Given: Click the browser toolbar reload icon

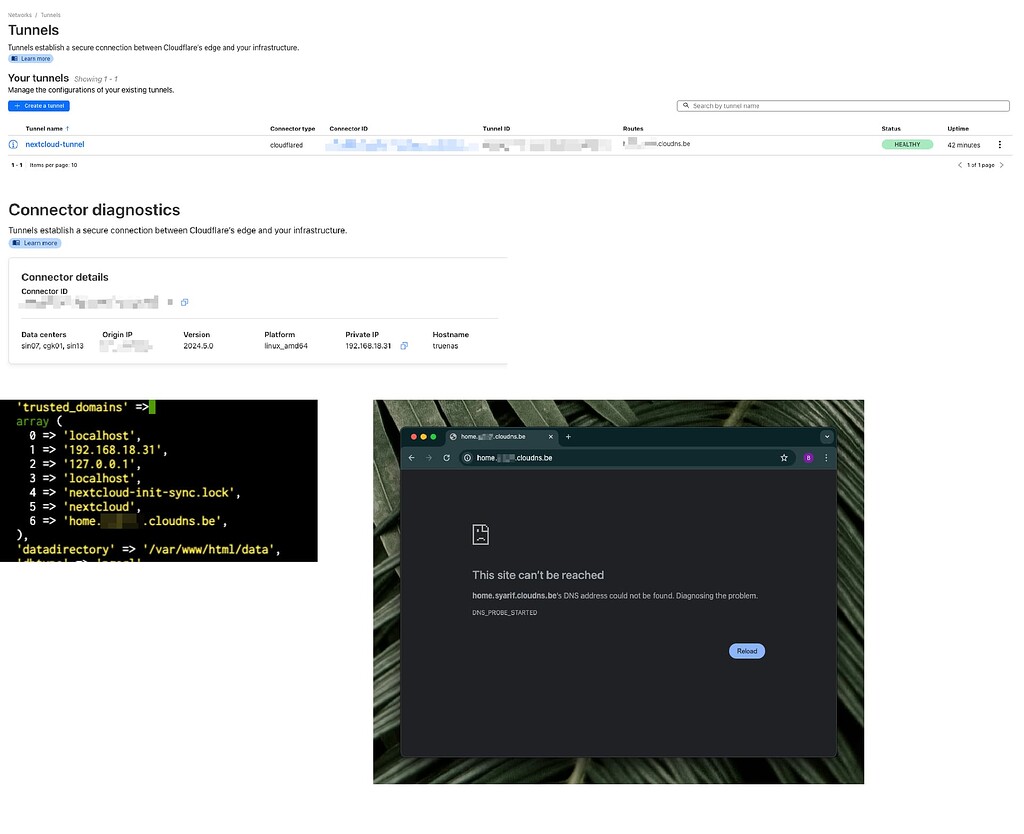Looking at the screenshot, I should (x=447, y=458).
